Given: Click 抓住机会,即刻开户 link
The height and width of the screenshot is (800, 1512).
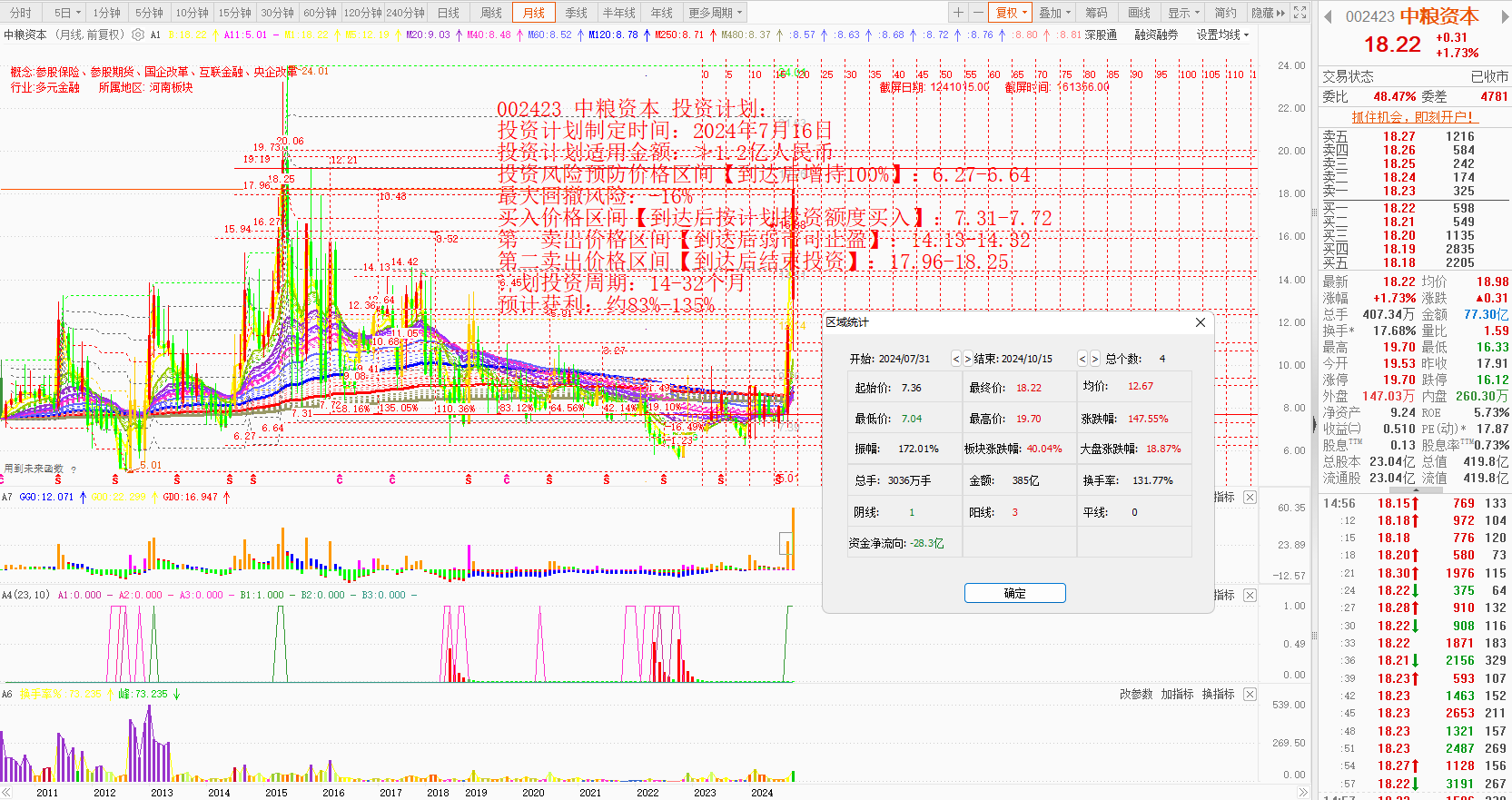Looking at the screenshot, I should (1414, 116).
